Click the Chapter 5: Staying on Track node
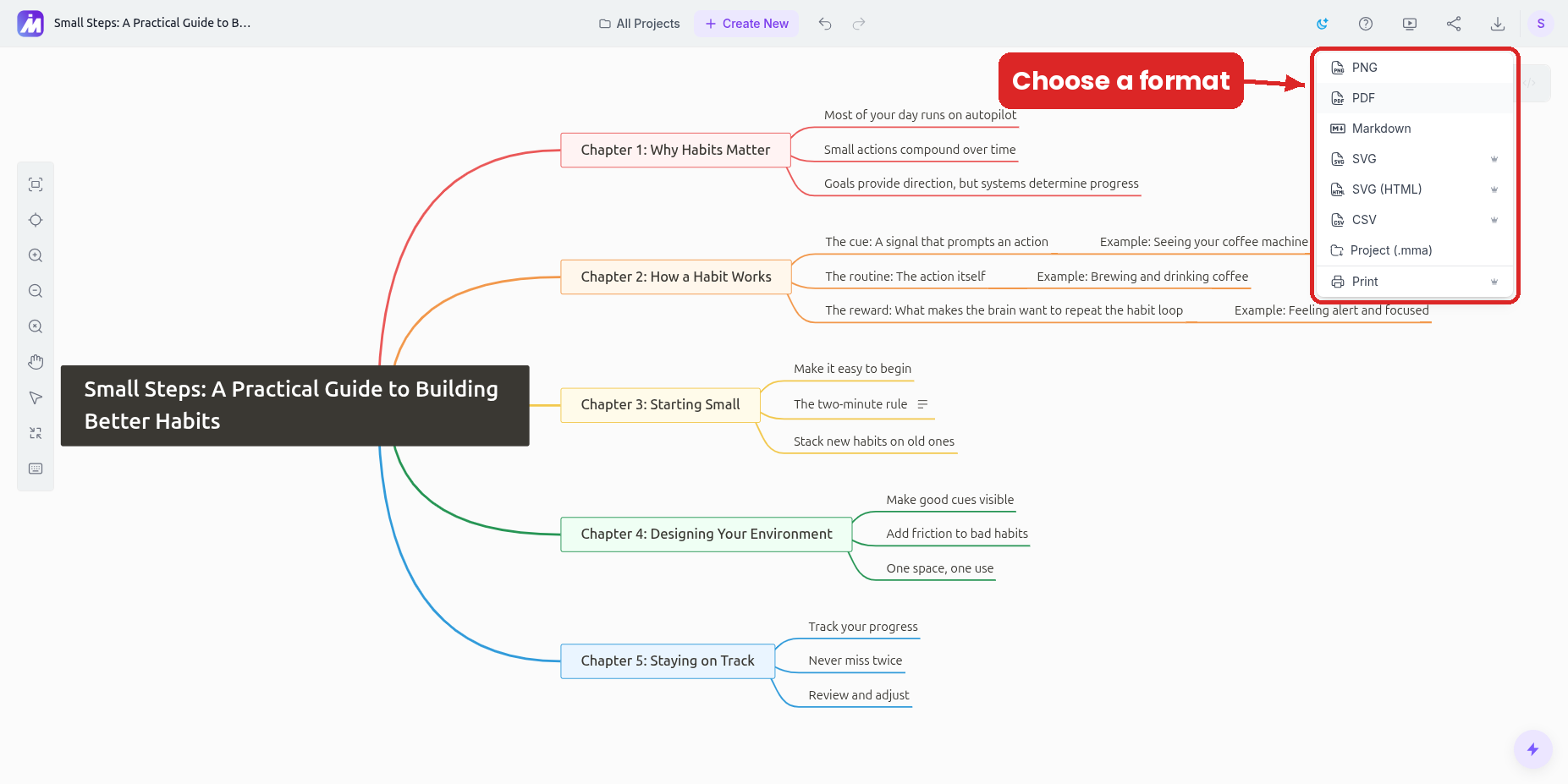 tap(668, 661)
